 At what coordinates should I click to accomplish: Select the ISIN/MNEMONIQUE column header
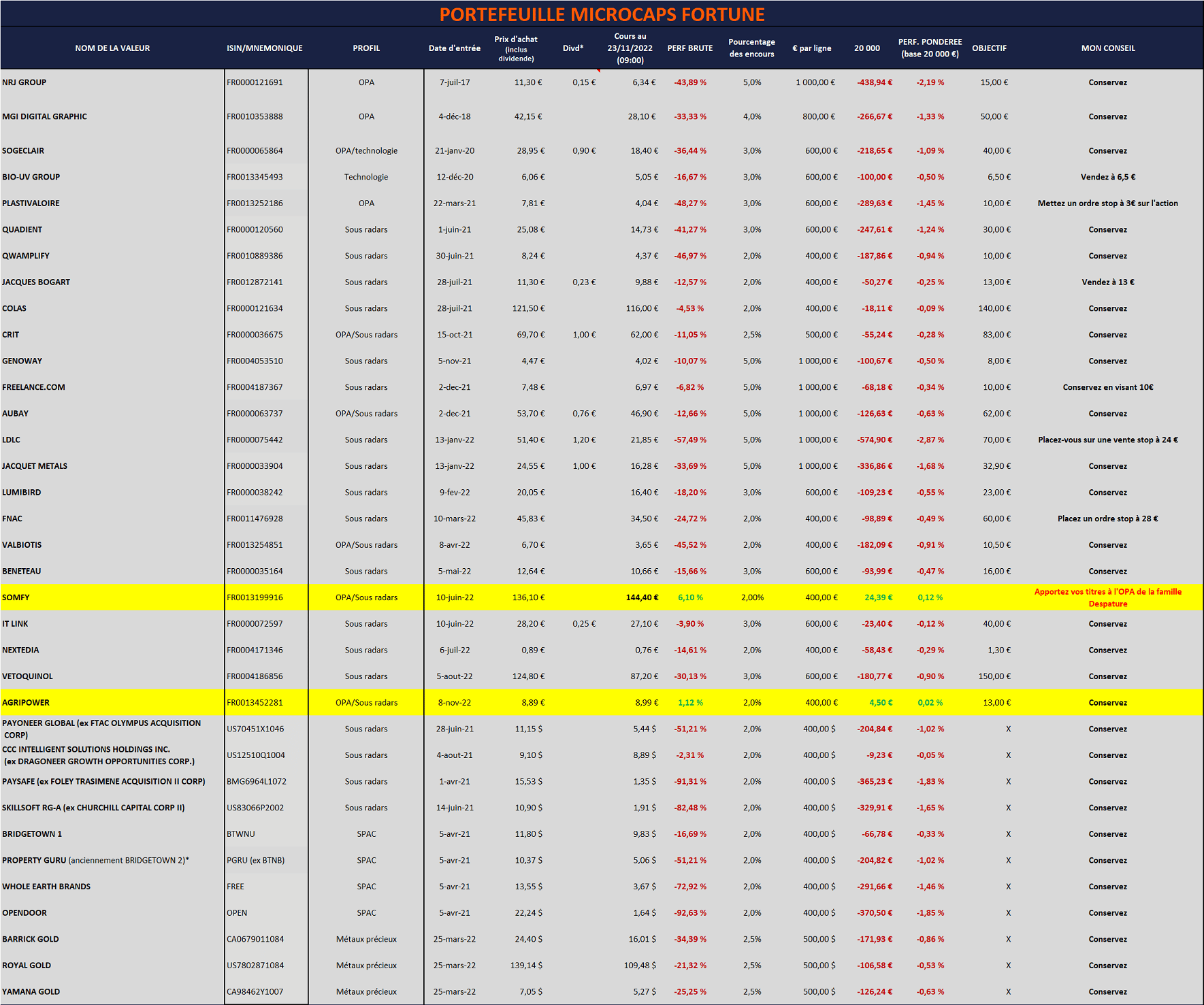(265, 48)
